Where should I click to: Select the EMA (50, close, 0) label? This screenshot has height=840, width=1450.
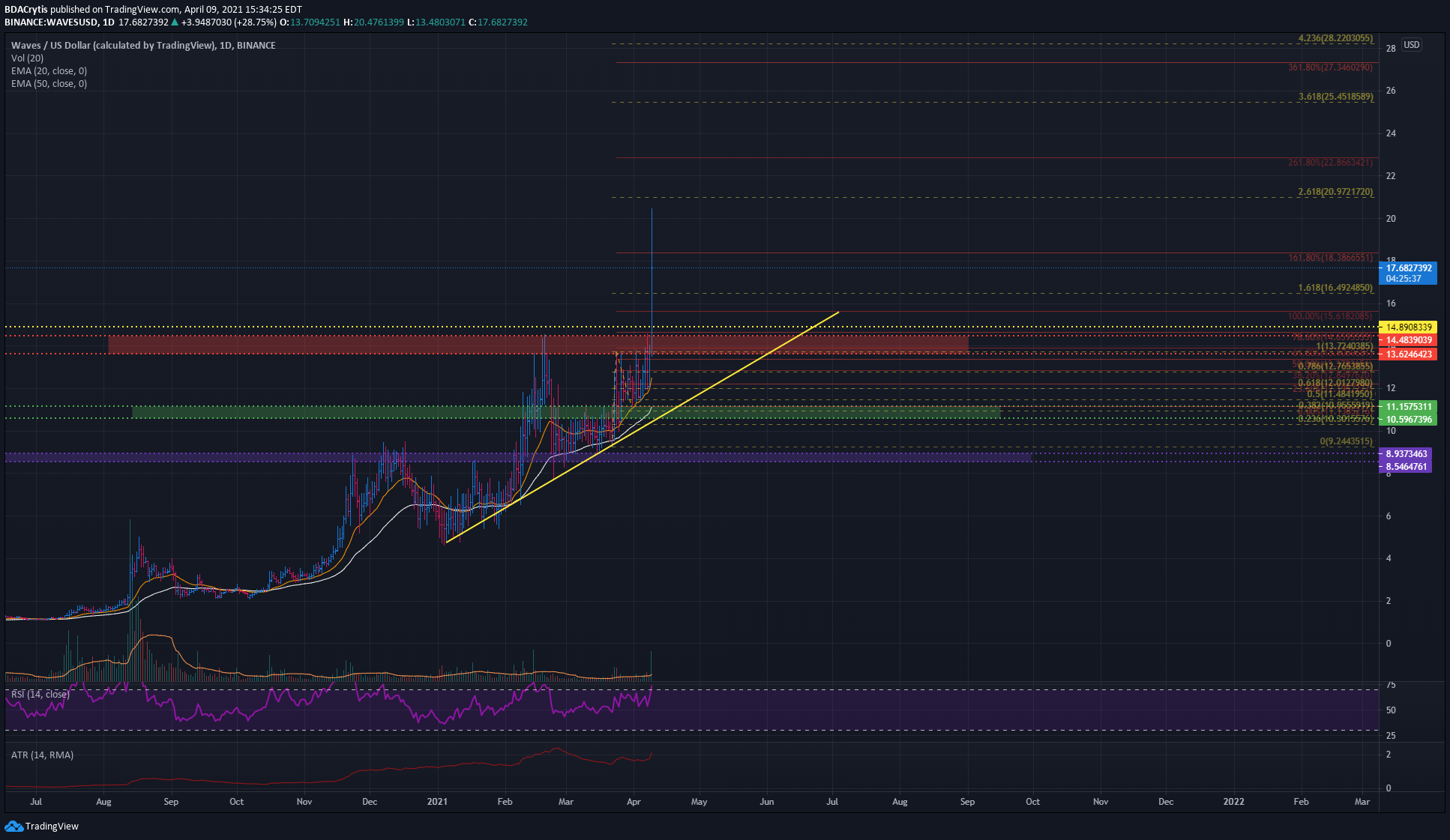pos(49,83)
